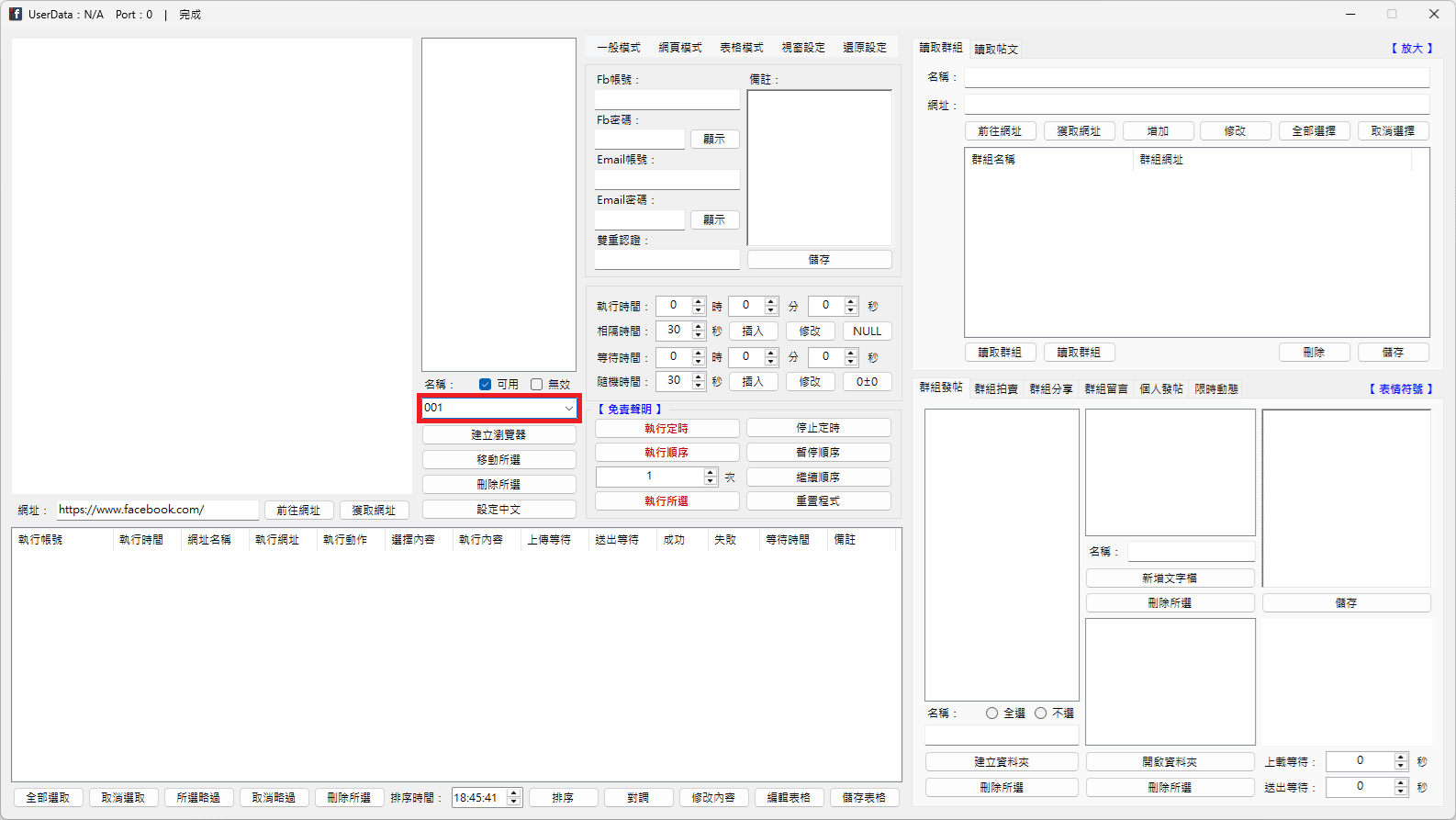Select the 全選 radio button
This screenshot has height=820, width=1456.
(991, 713)
